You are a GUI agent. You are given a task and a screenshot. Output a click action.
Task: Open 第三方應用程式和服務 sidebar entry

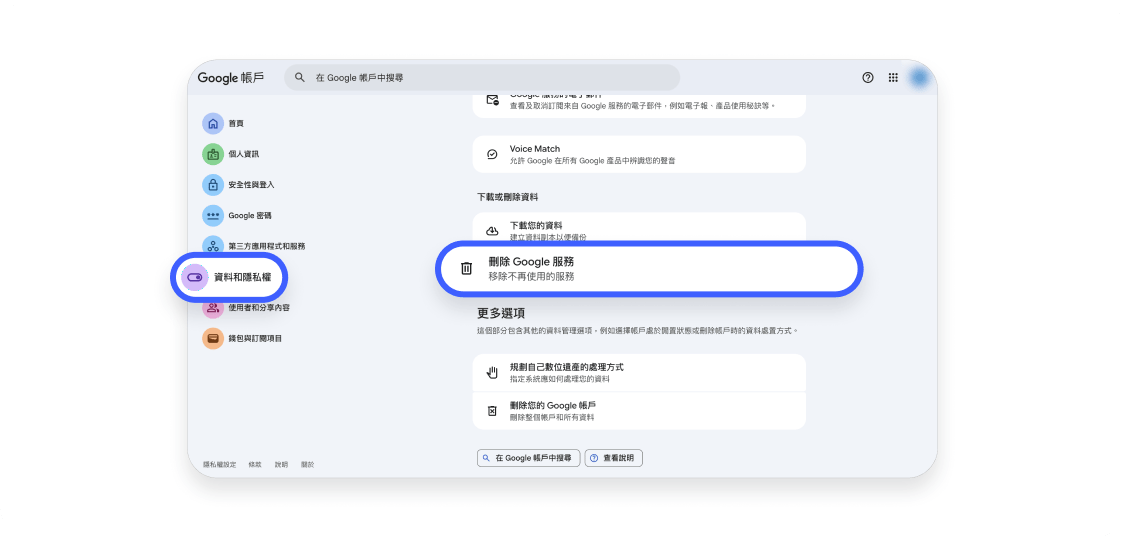click(255, 246)
